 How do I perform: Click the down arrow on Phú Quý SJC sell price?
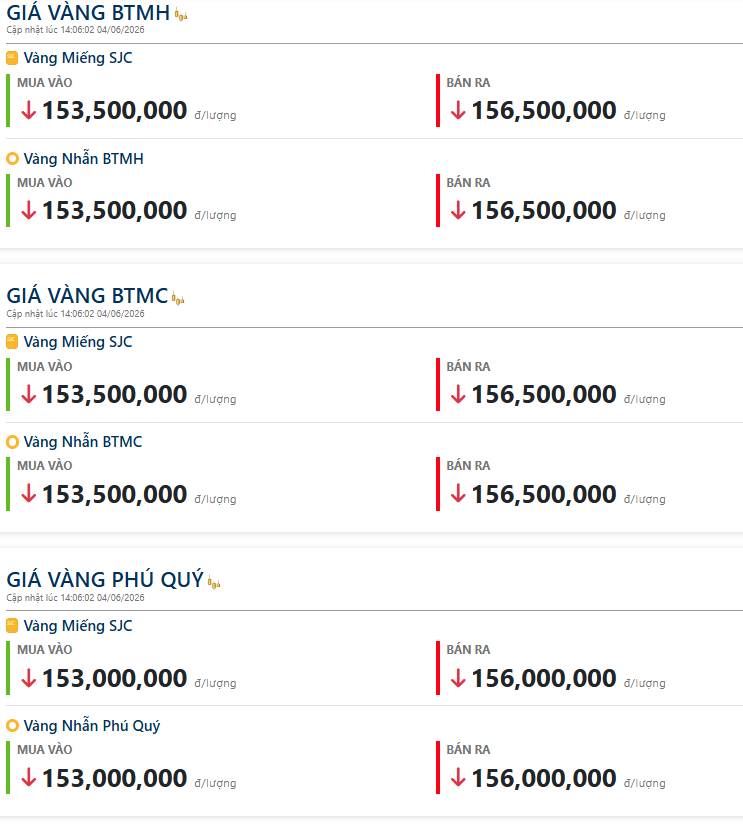pyautogui.click(x=458, y=678)
